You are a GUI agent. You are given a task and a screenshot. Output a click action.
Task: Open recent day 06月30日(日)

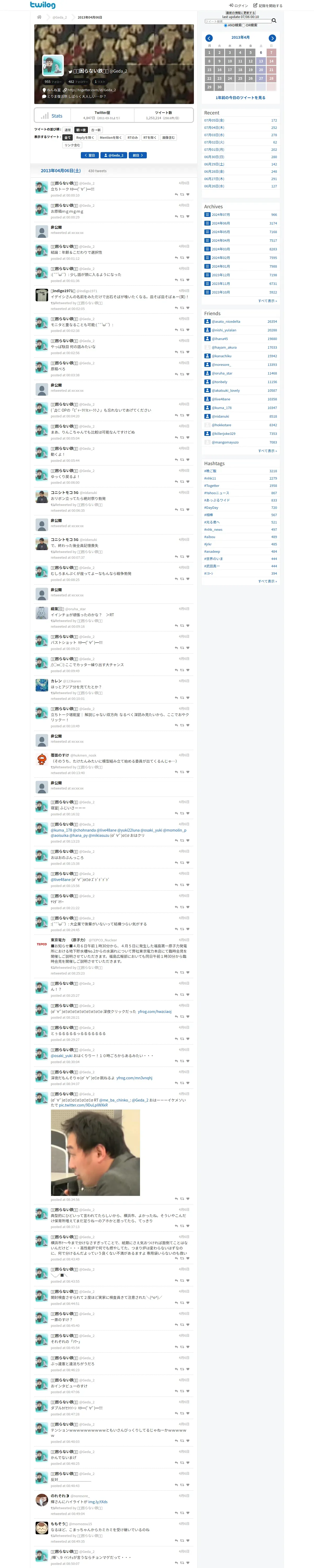[214, 157]
